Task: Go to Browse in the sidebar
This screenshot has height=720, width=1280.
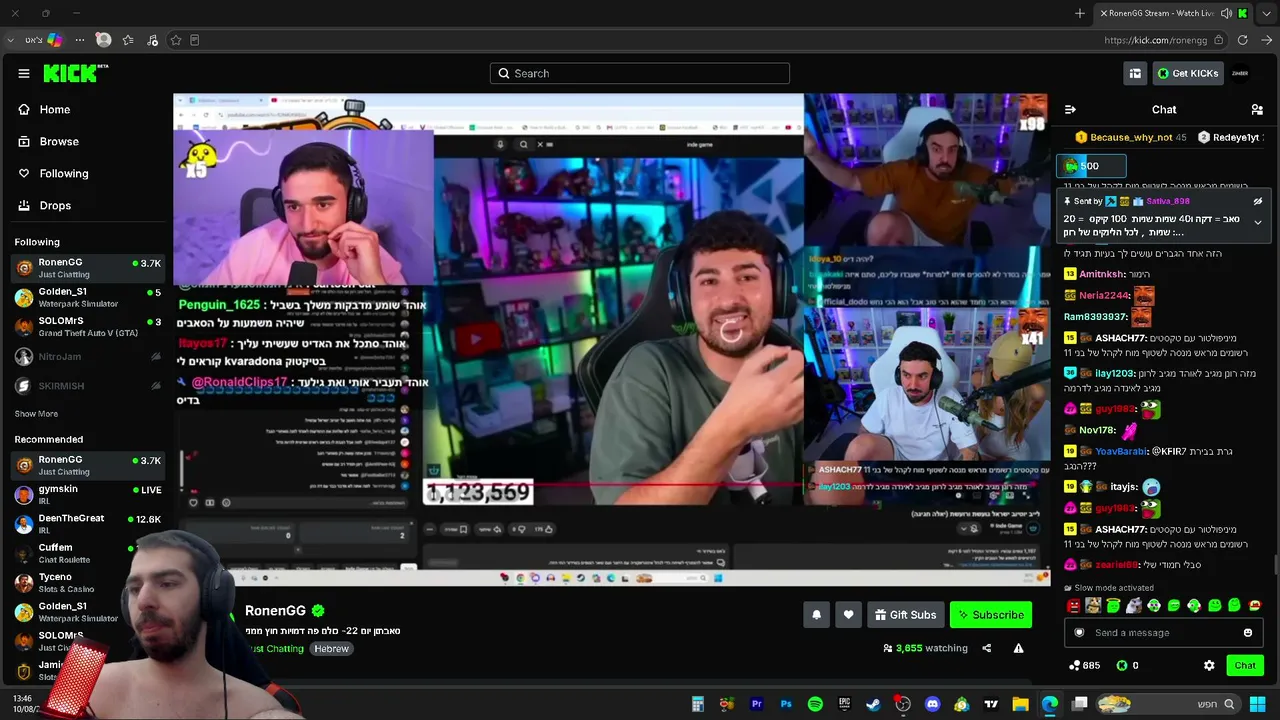Action: (x=59, y=141)
